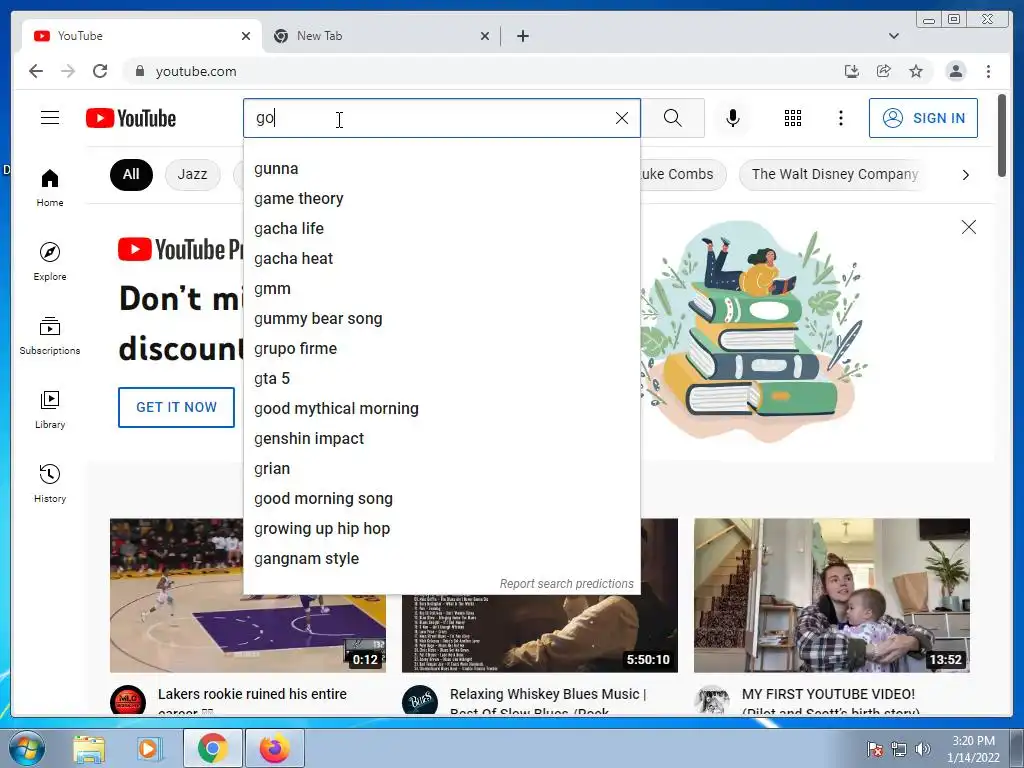Screen dimensions: 1024x768
Task: Go to Home in the sidebar
Action: pos(50,188)
